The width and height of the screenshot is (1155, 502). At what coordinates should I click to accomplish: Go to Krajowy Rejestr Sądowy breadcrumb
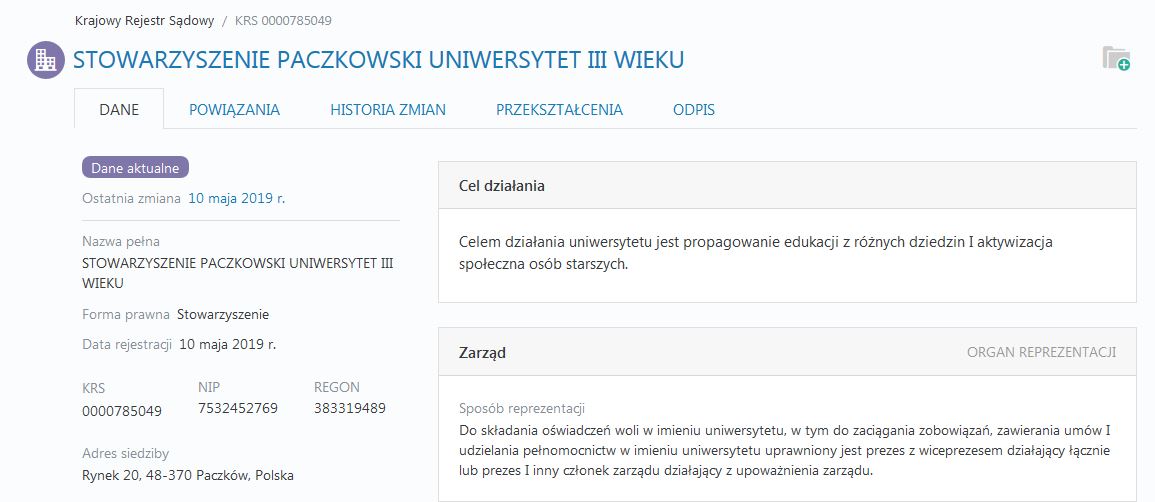coord(144,21)
